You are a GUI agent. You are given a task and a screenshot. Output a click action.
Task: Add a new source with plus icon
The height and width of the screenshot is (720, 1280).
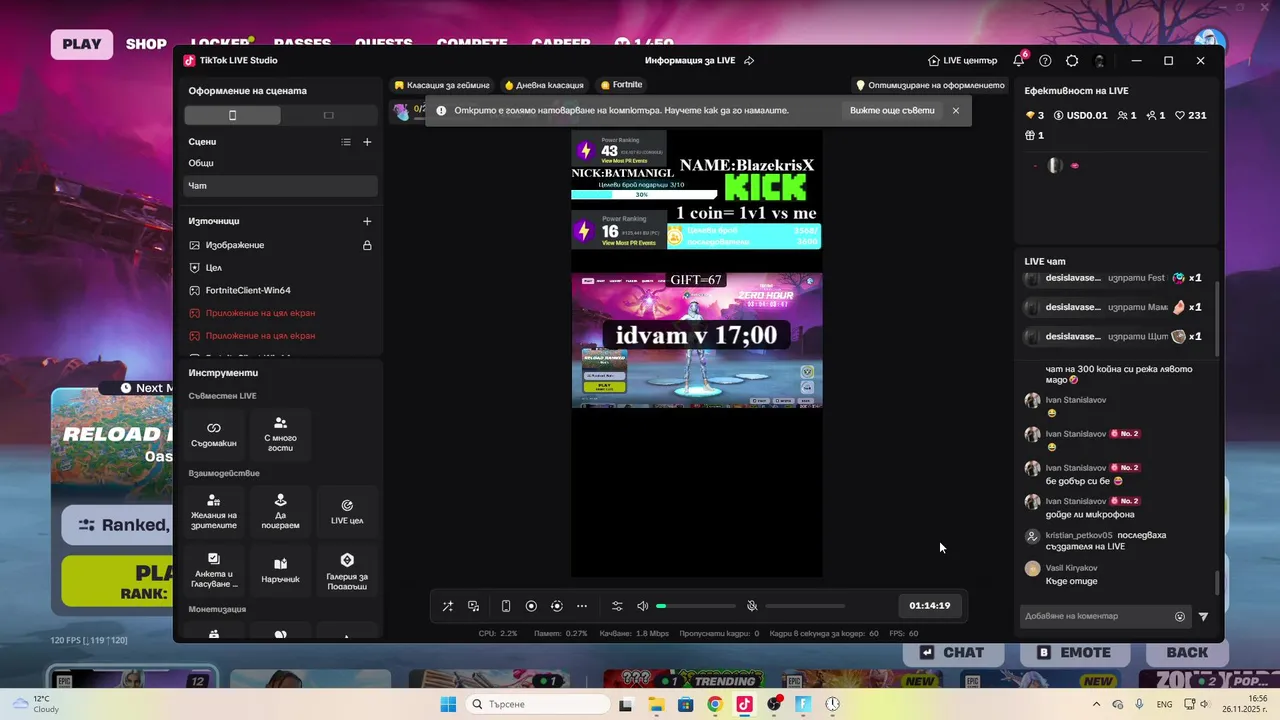pos(367,221)
